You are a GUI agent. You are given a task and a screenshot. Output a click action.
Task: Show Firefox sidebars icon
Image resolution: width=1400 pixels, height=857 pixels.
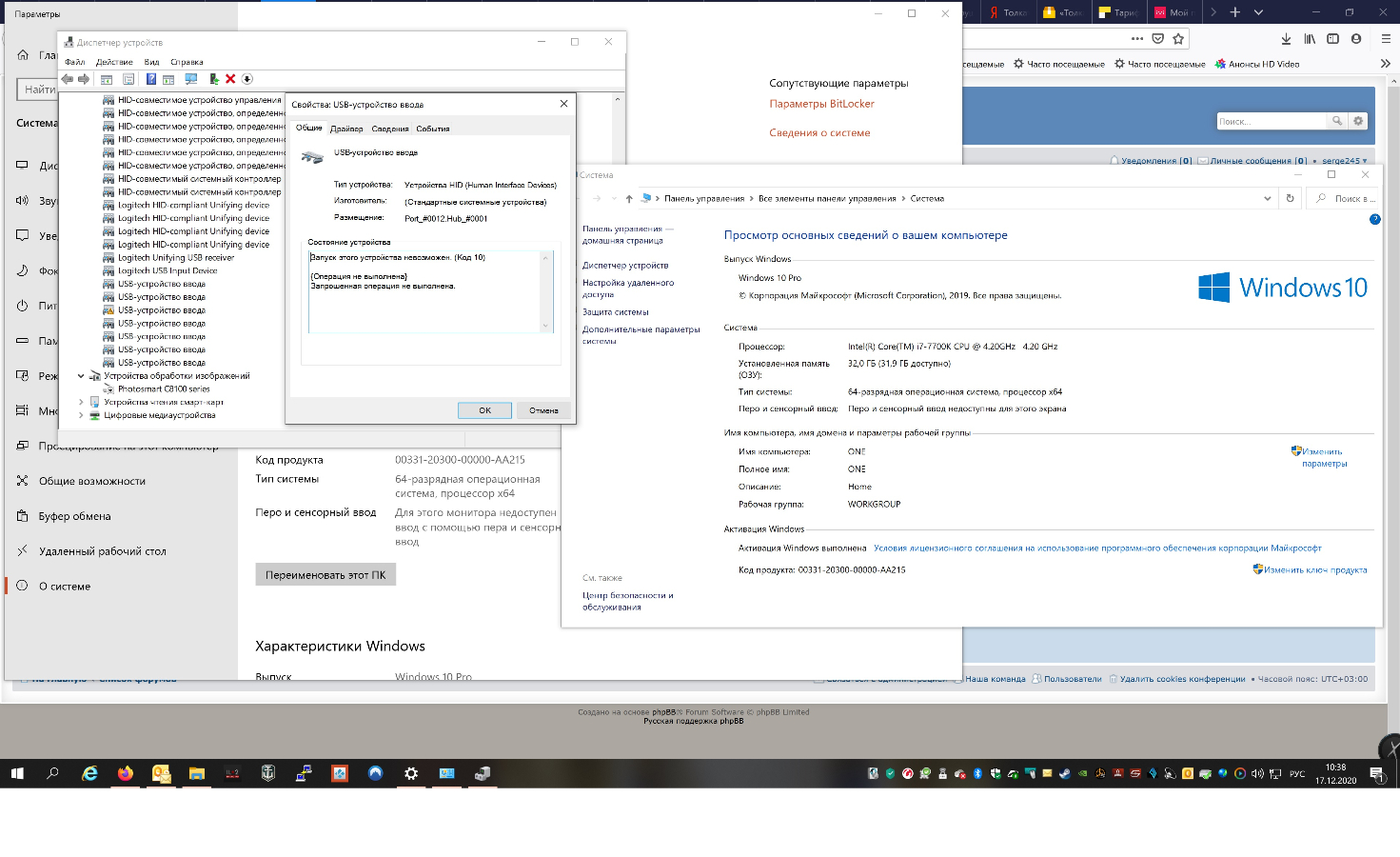[x=1332, y=39]
